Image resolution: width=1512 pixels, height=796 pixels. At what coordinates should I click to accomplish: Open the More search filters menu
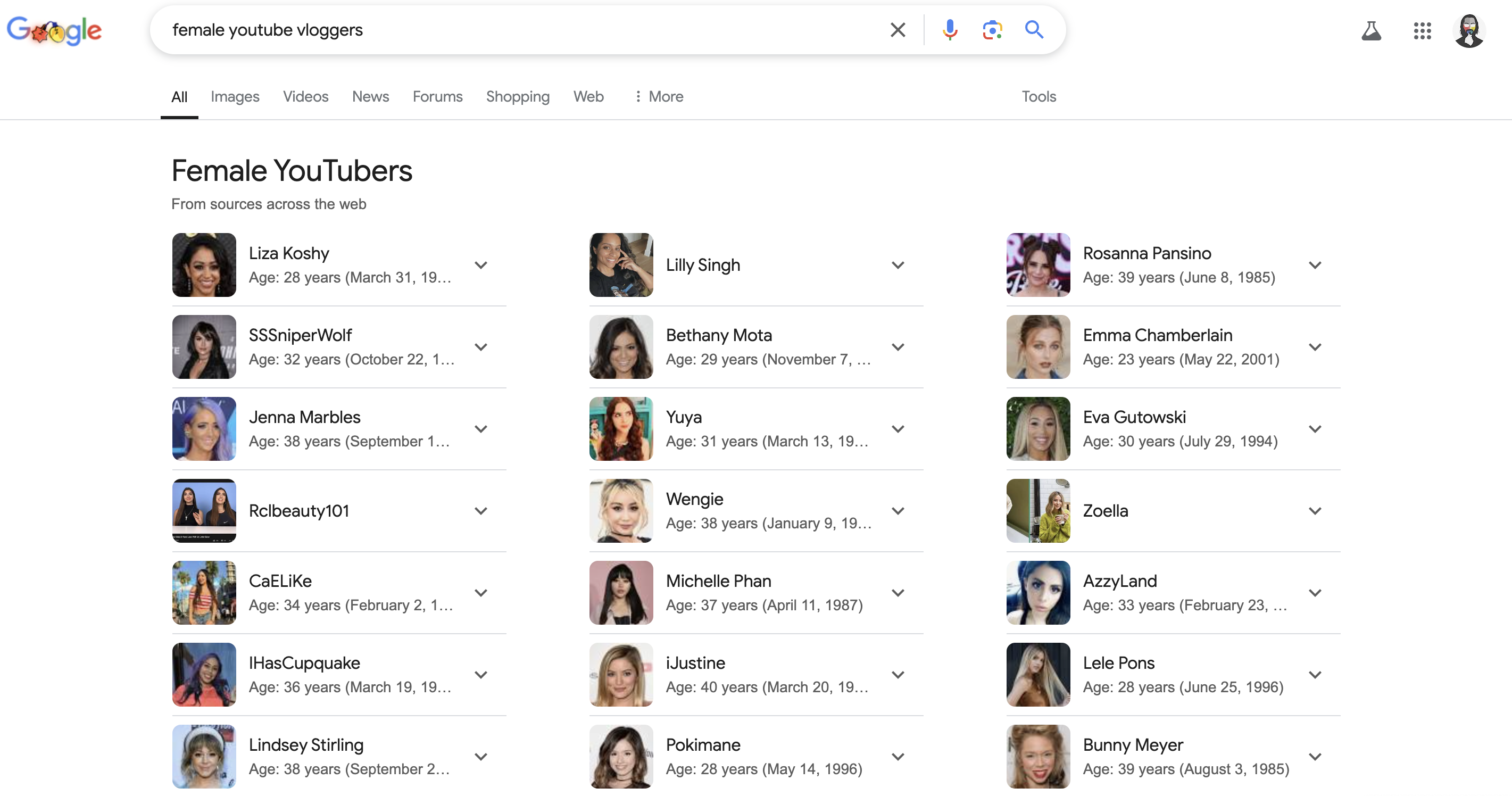[x=659, y=96]
